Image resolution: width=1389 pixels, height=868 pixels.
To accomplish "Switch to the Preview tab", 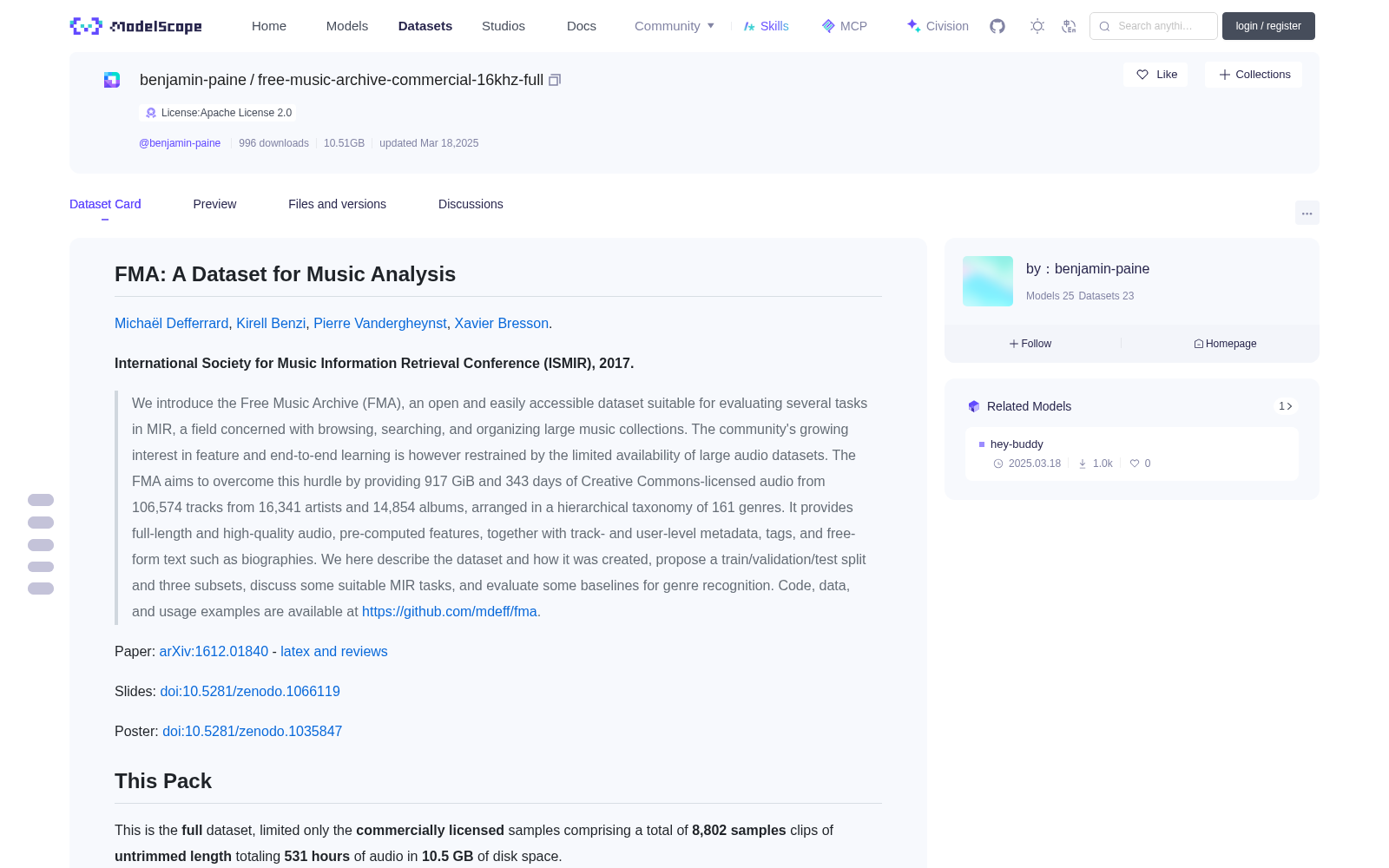I will (x=214, y=204).
